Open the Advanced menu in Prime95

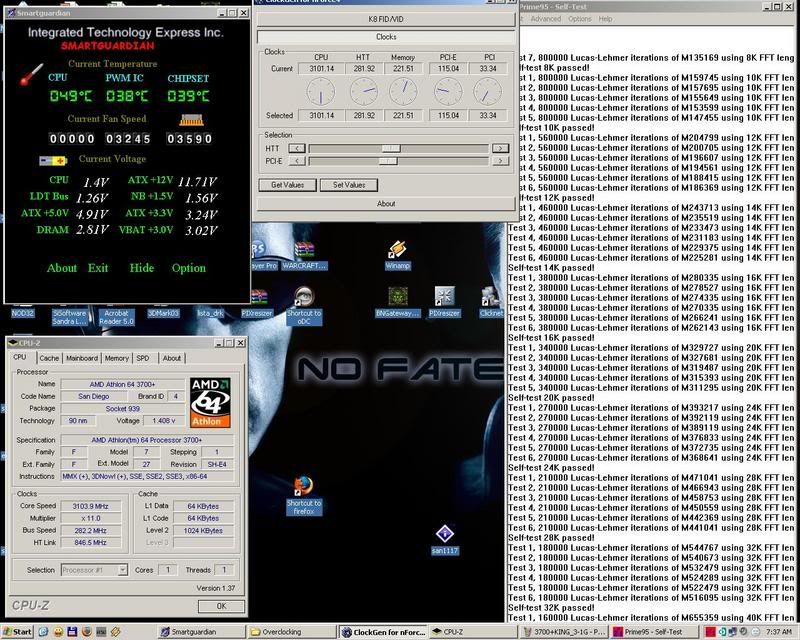point(545,19)
